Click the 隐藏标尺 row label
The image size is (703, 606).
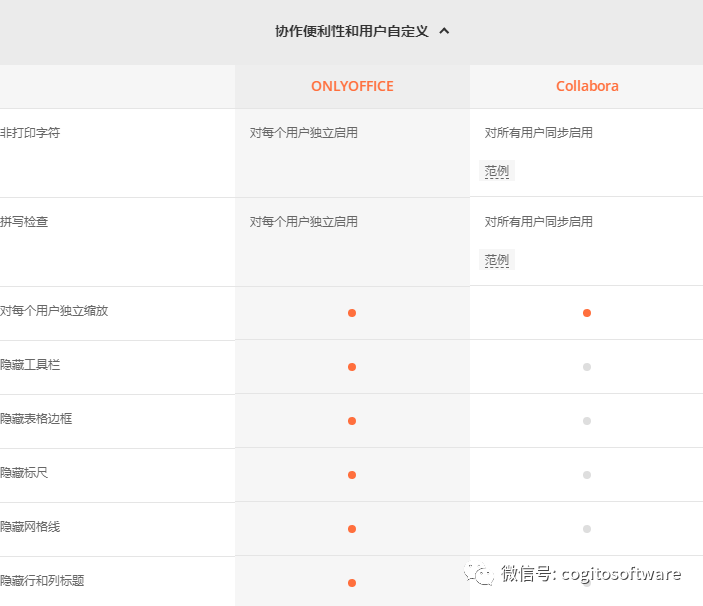point(24,472)
